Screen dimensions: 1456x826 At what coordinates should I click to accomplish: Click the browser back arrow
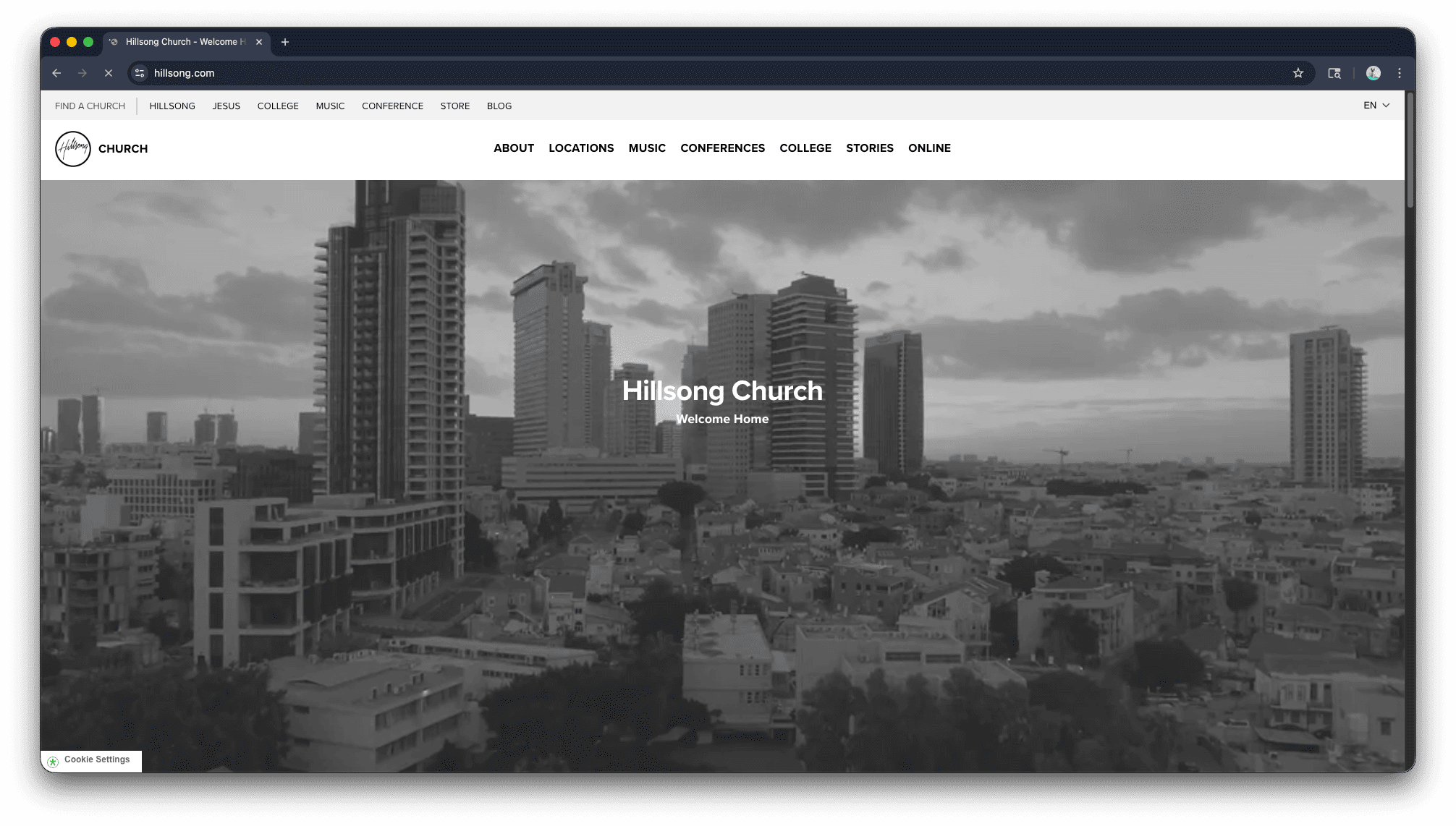point(56,73)
